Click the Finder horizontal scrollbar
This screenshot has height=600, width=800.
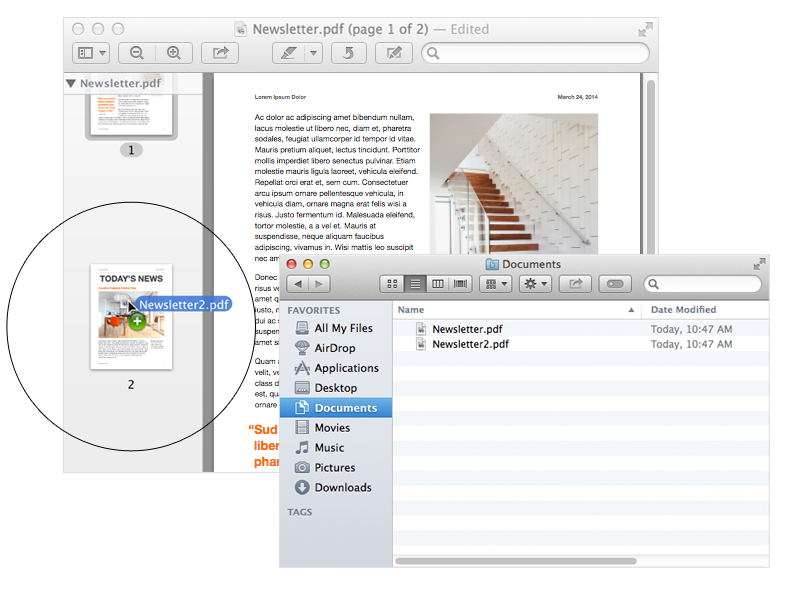tap(516, 561)
